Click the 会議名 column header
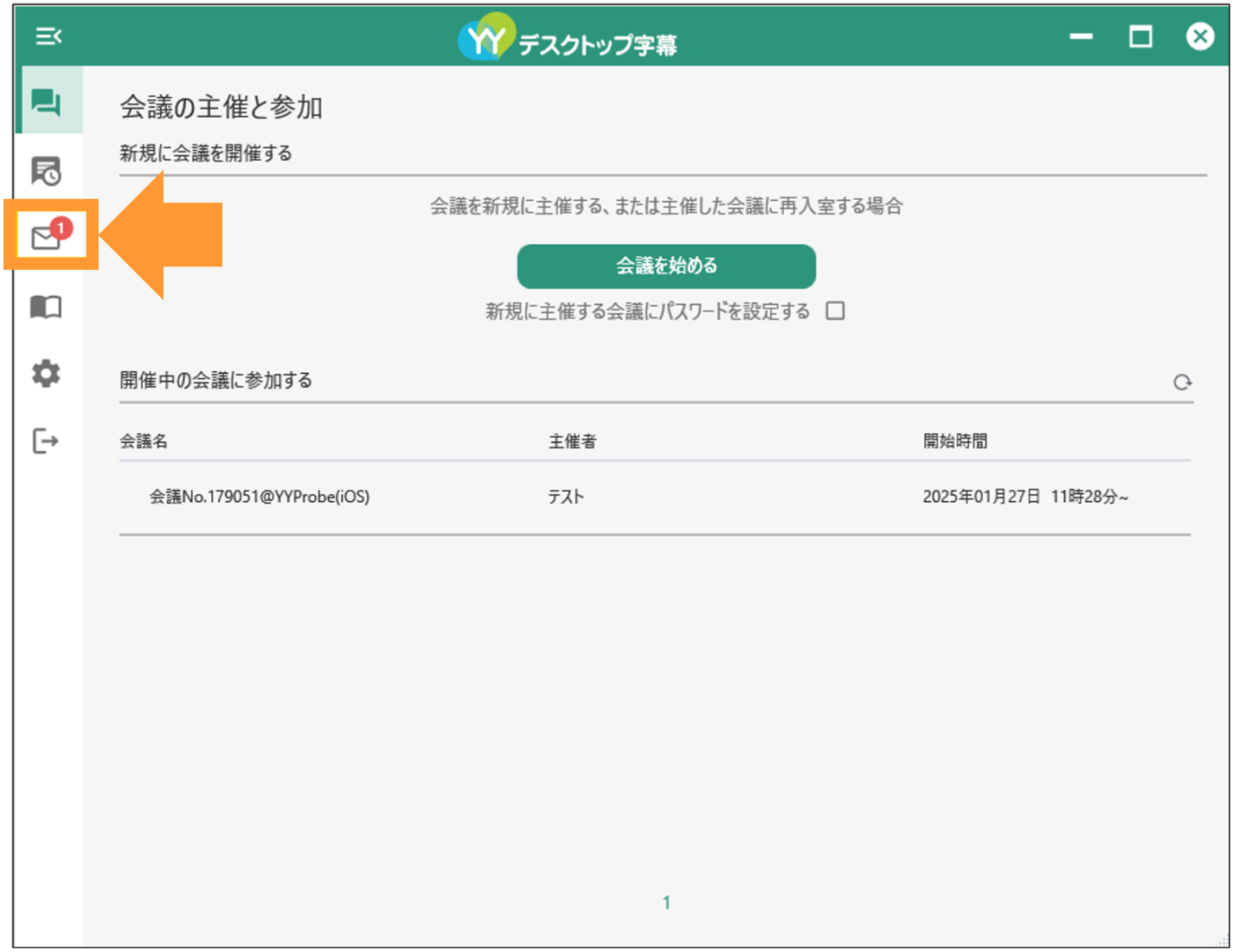Image resolution: width=1233 pixels, height=952 pixels. [x=144, y=441]
